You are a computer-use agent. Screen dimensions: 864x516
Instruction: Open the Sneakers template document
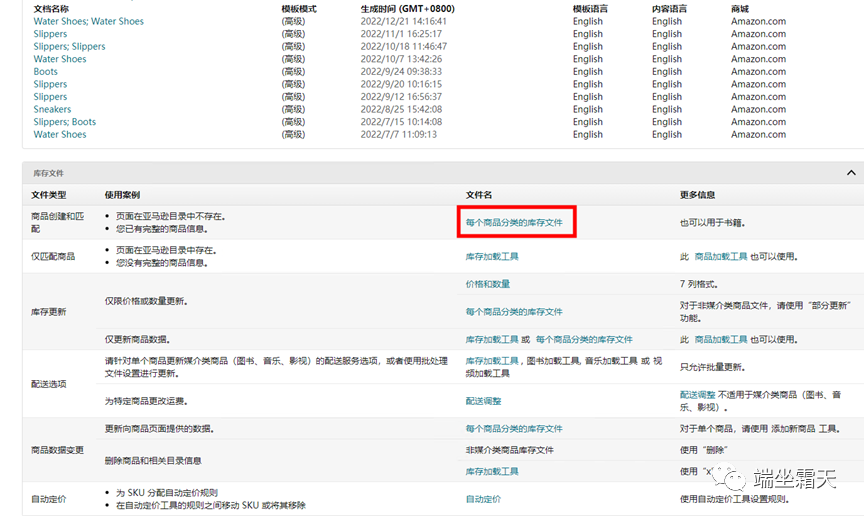52,109
